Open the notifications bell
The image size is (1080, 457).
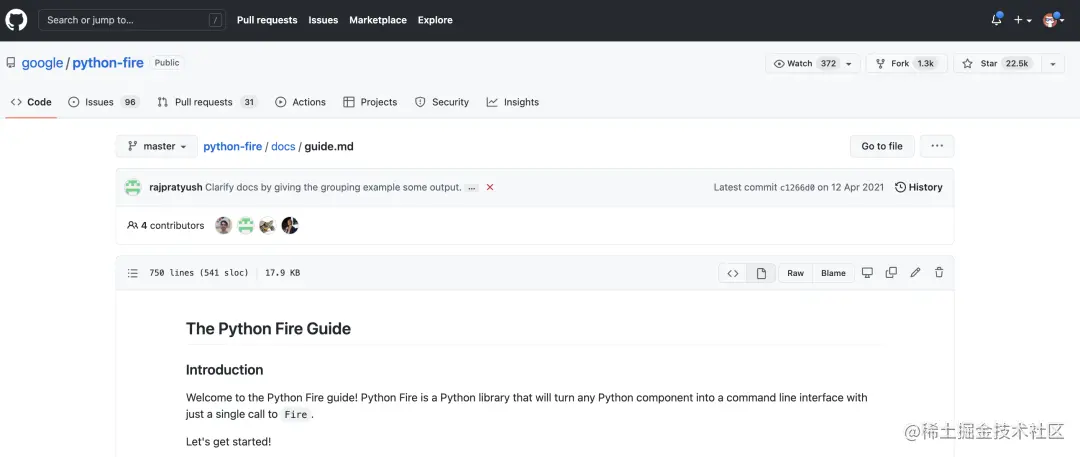tap(996, 20)
